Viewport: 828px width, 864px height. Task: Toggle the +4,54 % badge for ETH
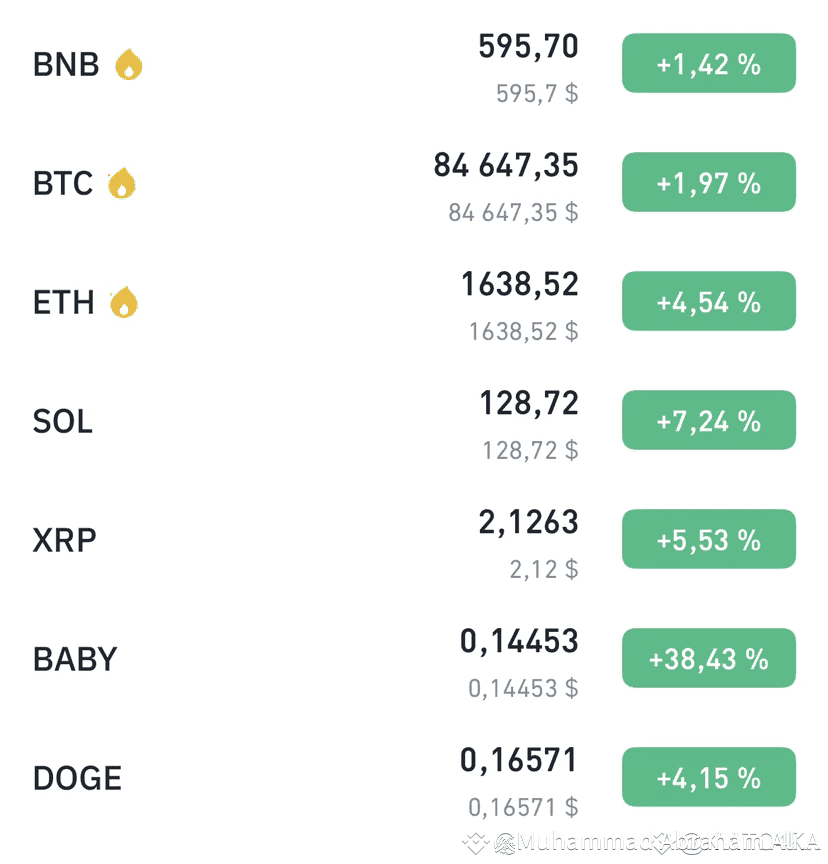click(x=708, y=301)
